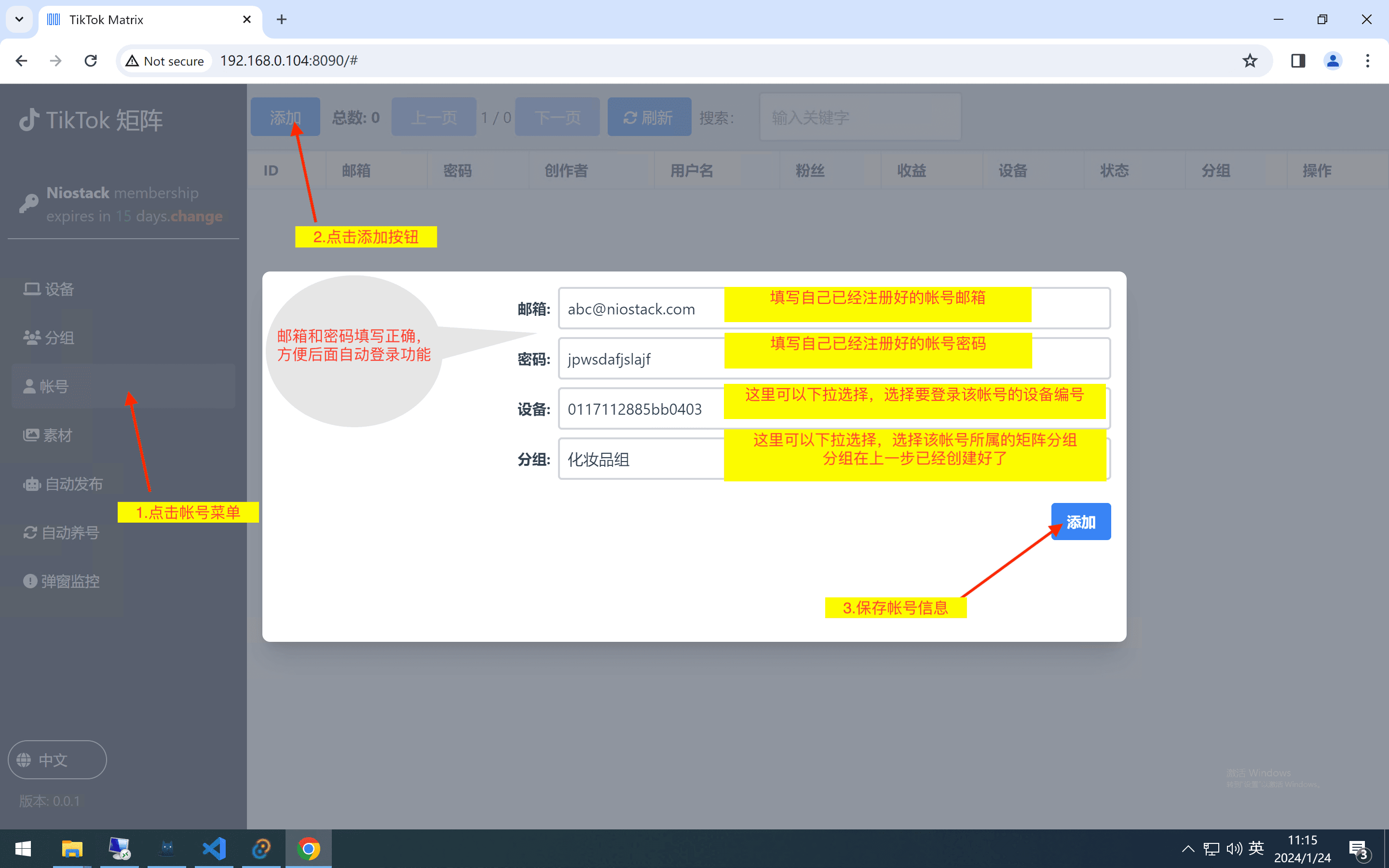The height and width of the screenshot is (868, 1389).
Task: Click the 版本: 0.0.1 version text
Action: pyautogui.click(x=49, y=801)
